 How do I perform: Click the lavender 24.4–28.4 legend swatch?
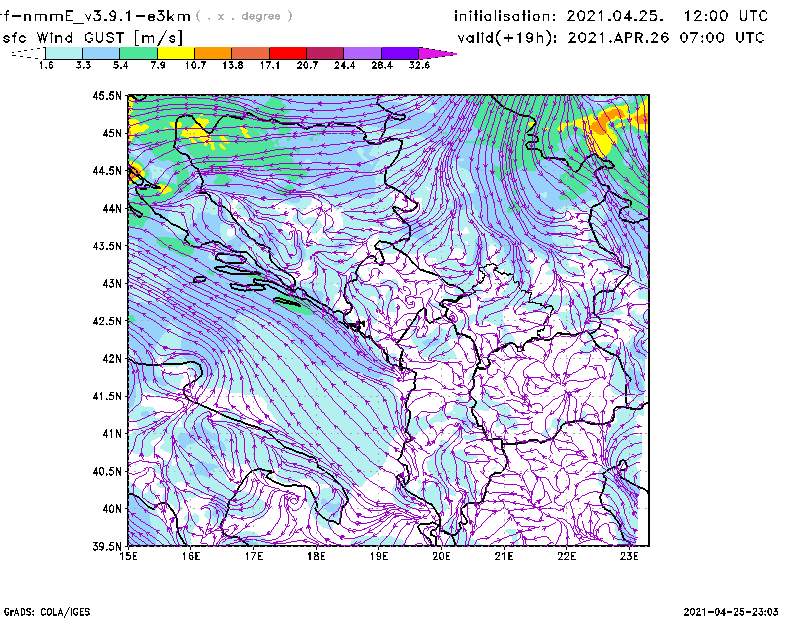coord(362,53)
